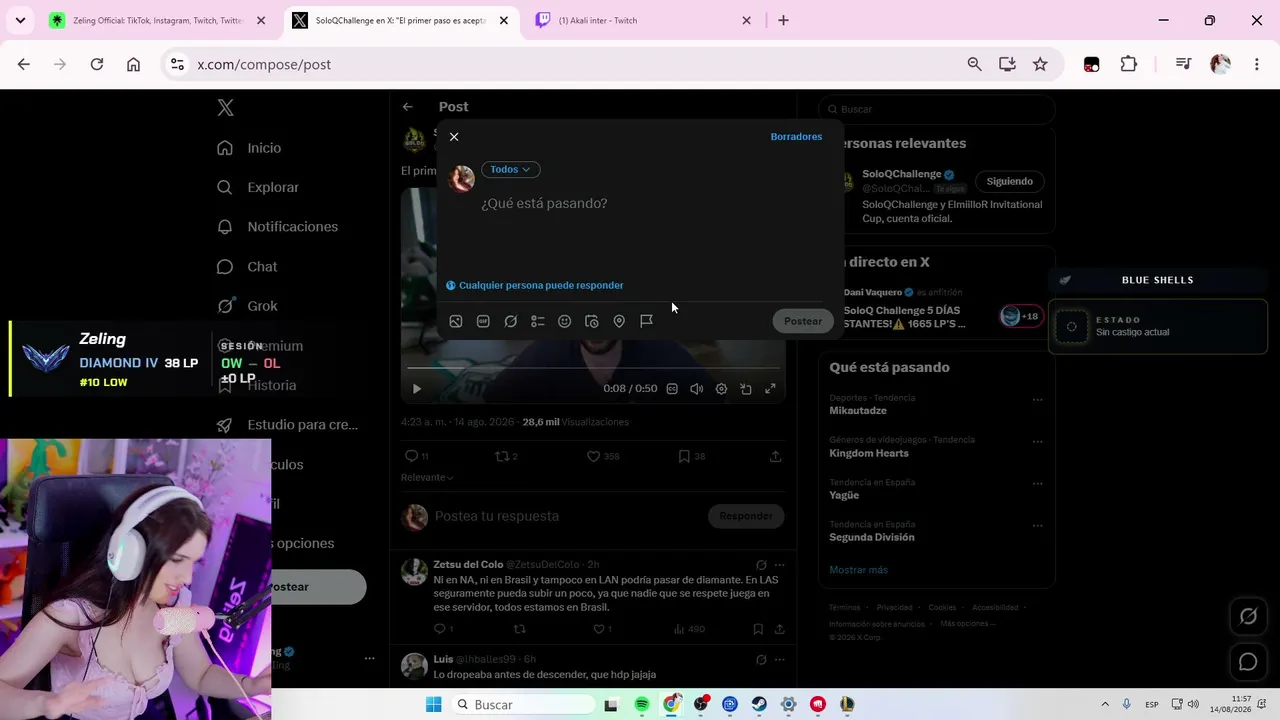
Task: Click the flag icon in composer toolbar
Action: click(647, 321)
